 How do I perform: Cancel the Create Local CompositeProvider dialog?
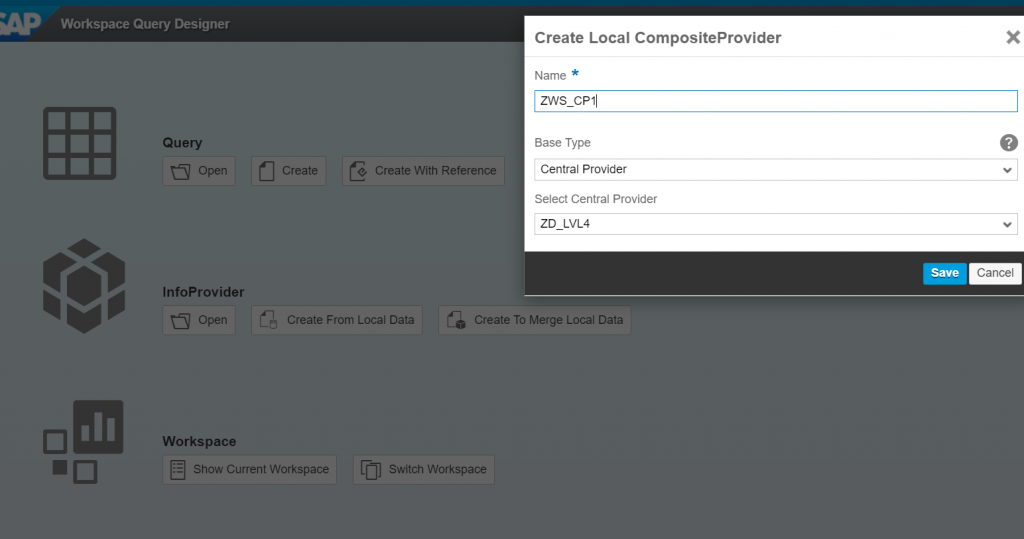pyautogui.click(x=995, y=273)
